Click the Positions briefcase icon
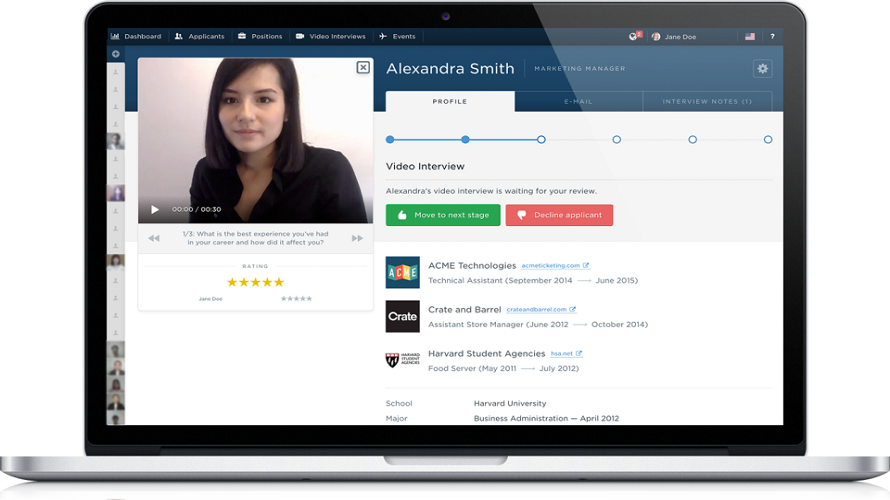Image resolution: width=890 pixels, height=500 pixels. tap(242, 36)
